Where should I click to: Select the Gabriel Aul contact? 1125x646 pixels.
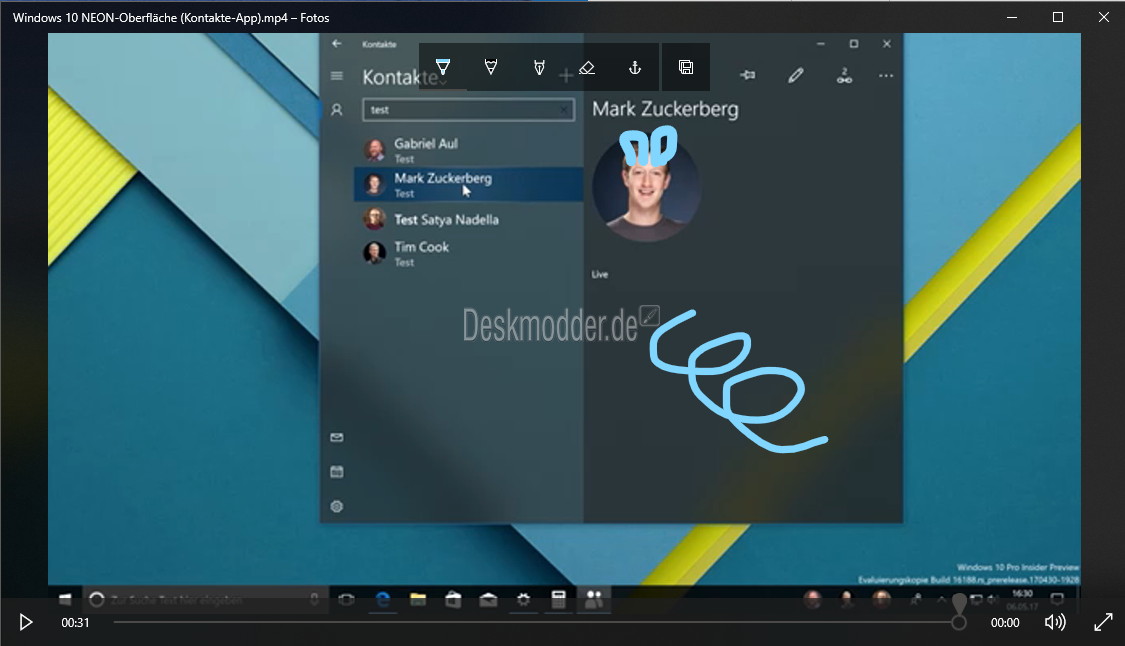click(x=469, y=150)
